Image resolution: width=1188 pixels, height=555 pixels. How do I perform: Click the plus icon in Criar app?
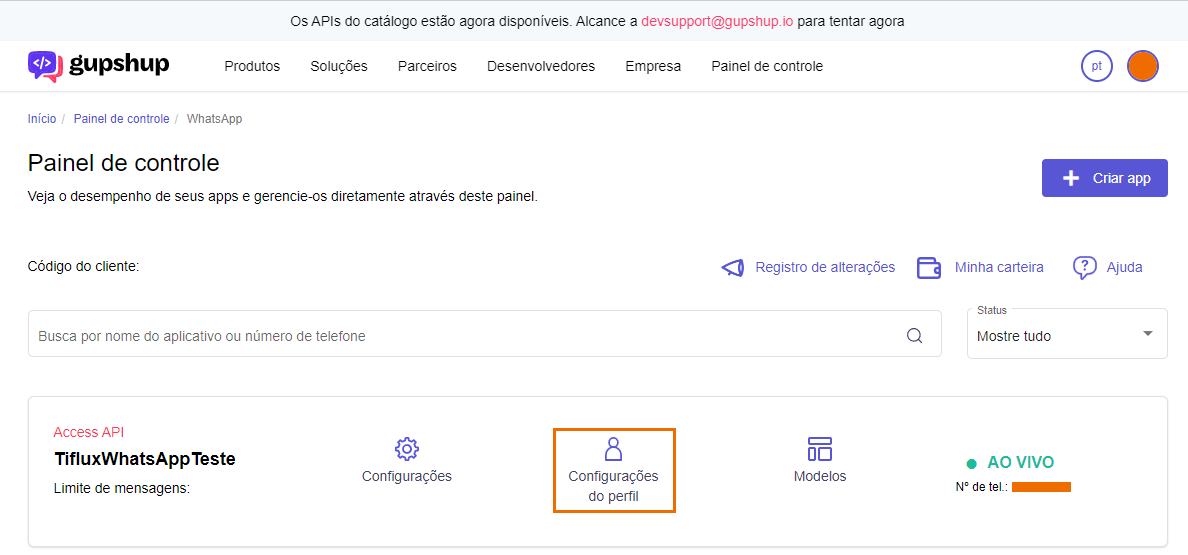pos(1071,179)
